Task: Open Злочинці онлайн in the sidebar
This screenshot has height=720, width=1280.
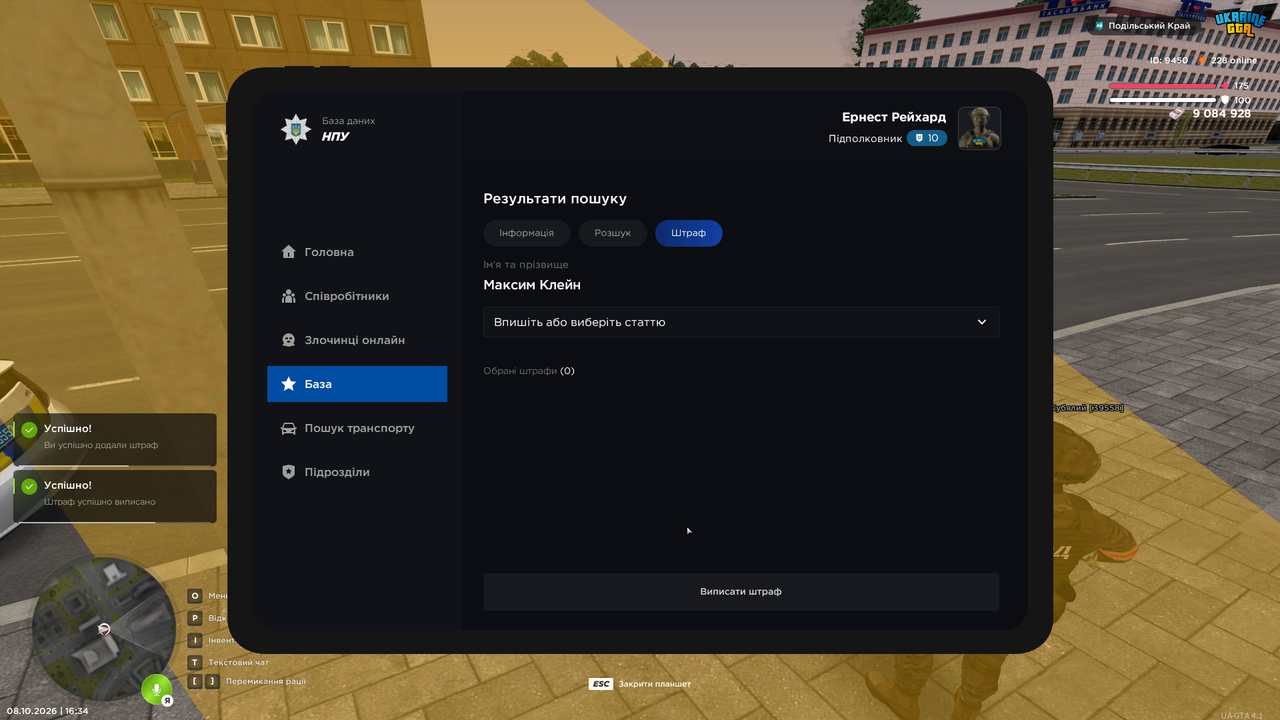Action: pyautogui.click(x=357, y=340)
